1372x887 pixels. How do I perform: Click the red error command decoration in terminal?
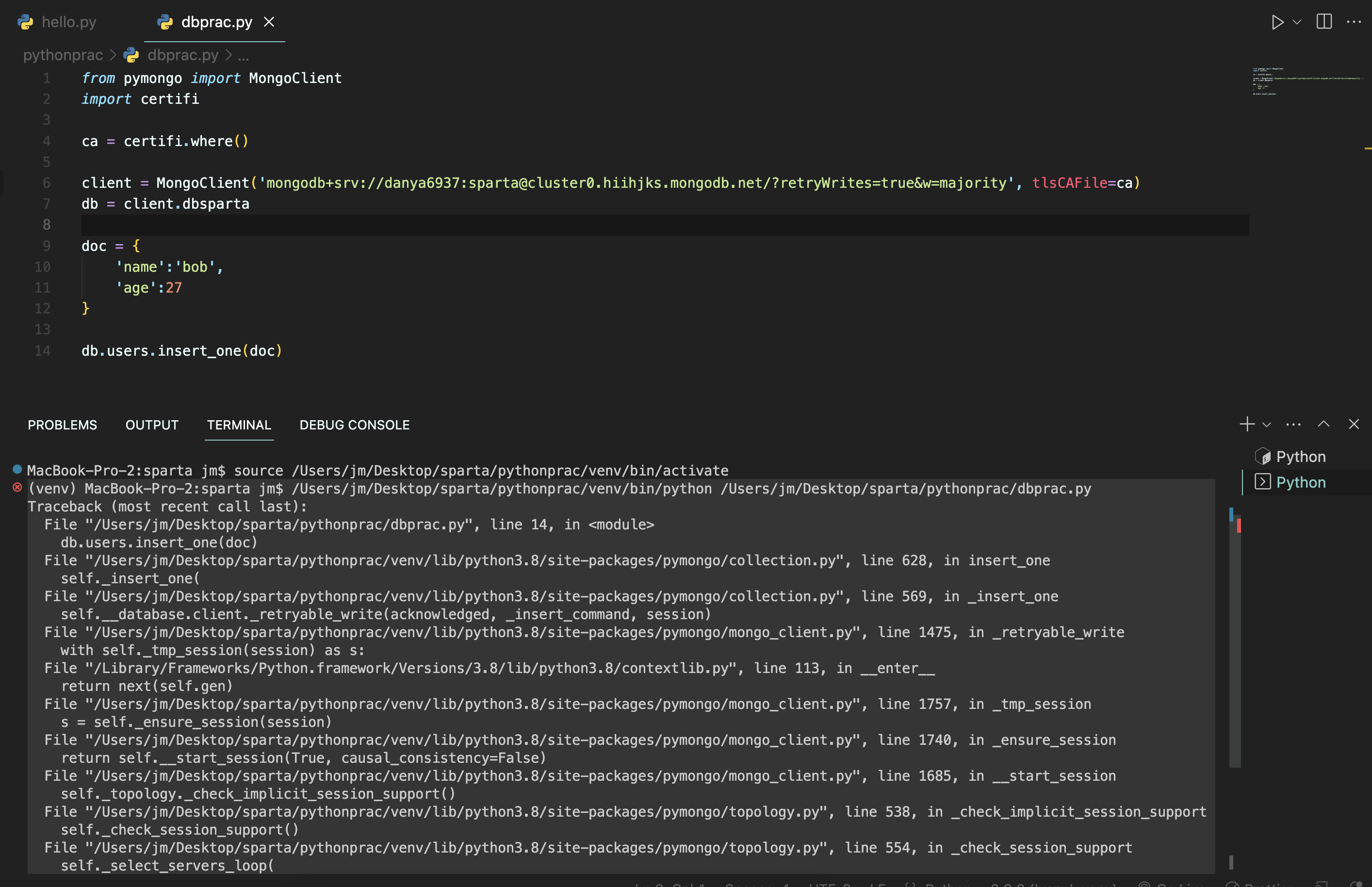click(x=17, y=487)
